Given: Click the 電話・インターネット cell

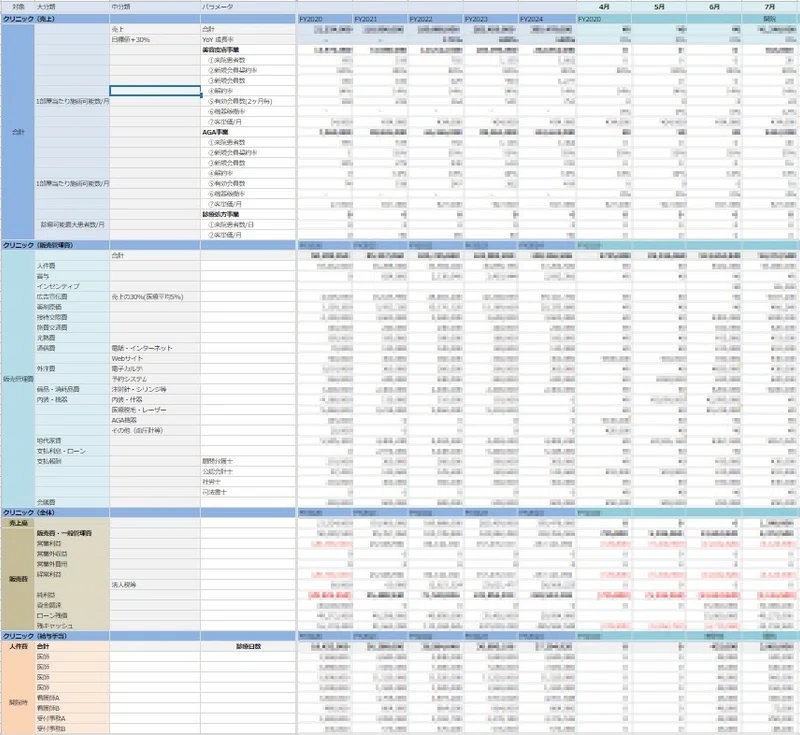Looking at the screenshot, I should coord(155,348).
